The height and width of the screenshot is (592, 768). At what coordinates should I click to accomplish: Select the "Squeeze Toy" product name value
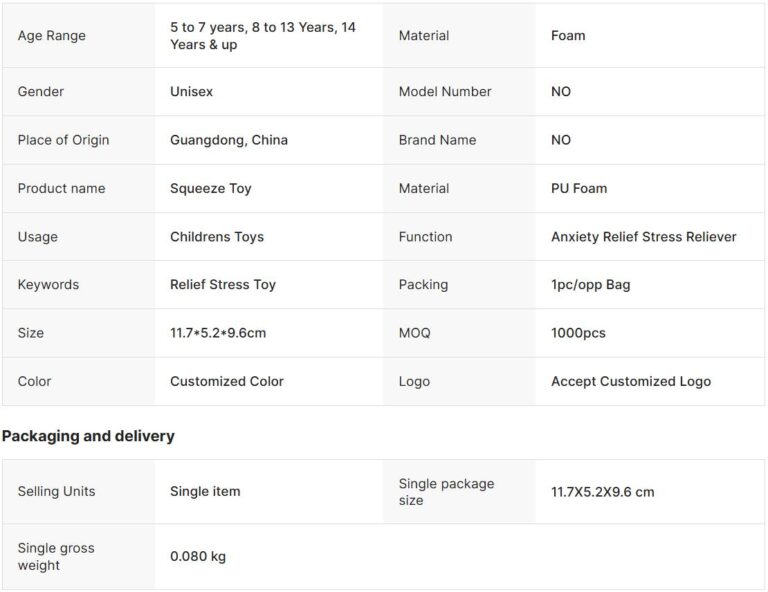[x=211, y=188]
